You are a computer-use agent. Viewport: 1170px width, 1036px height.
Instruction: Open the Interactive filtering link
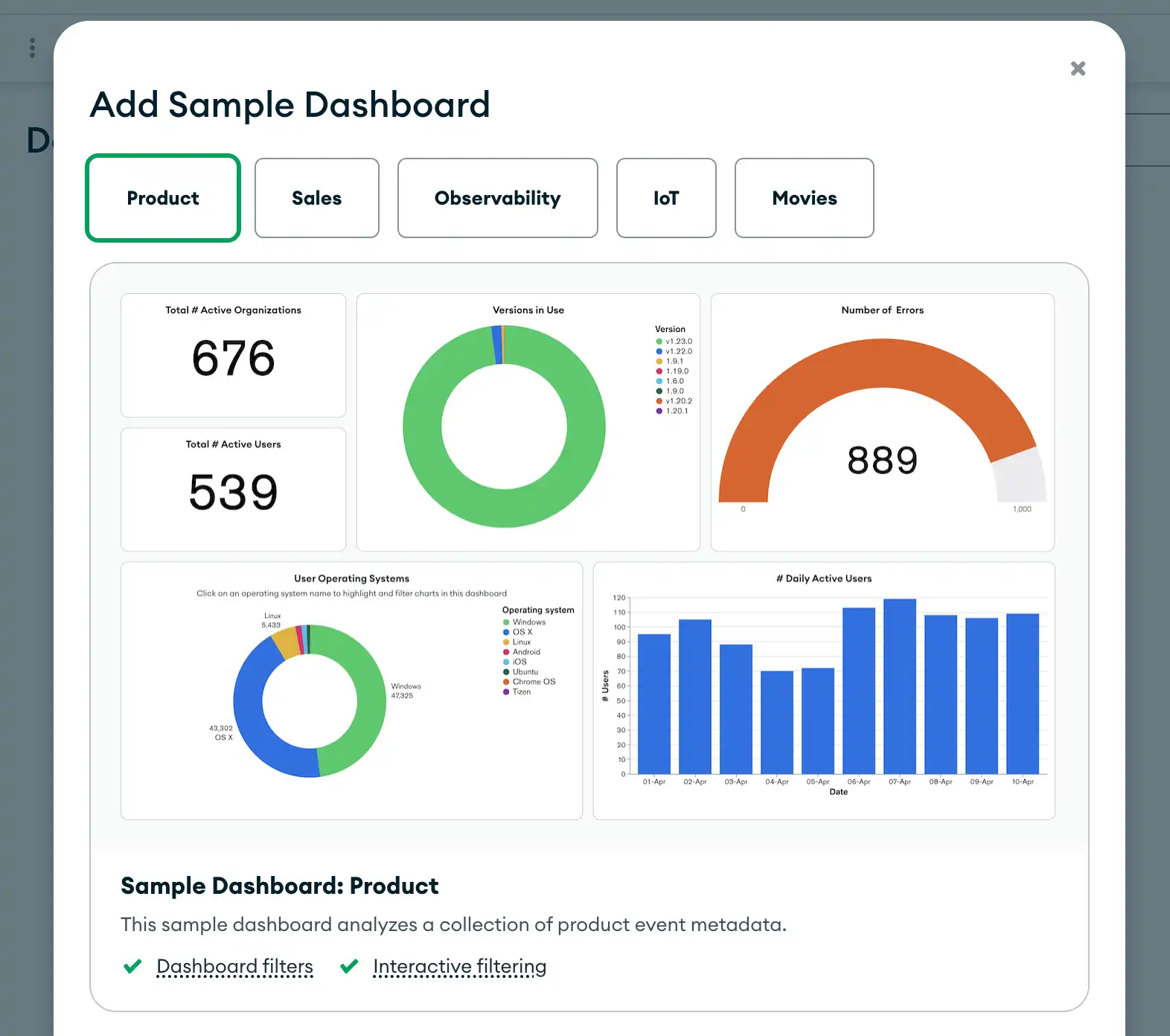click(459, 966)
